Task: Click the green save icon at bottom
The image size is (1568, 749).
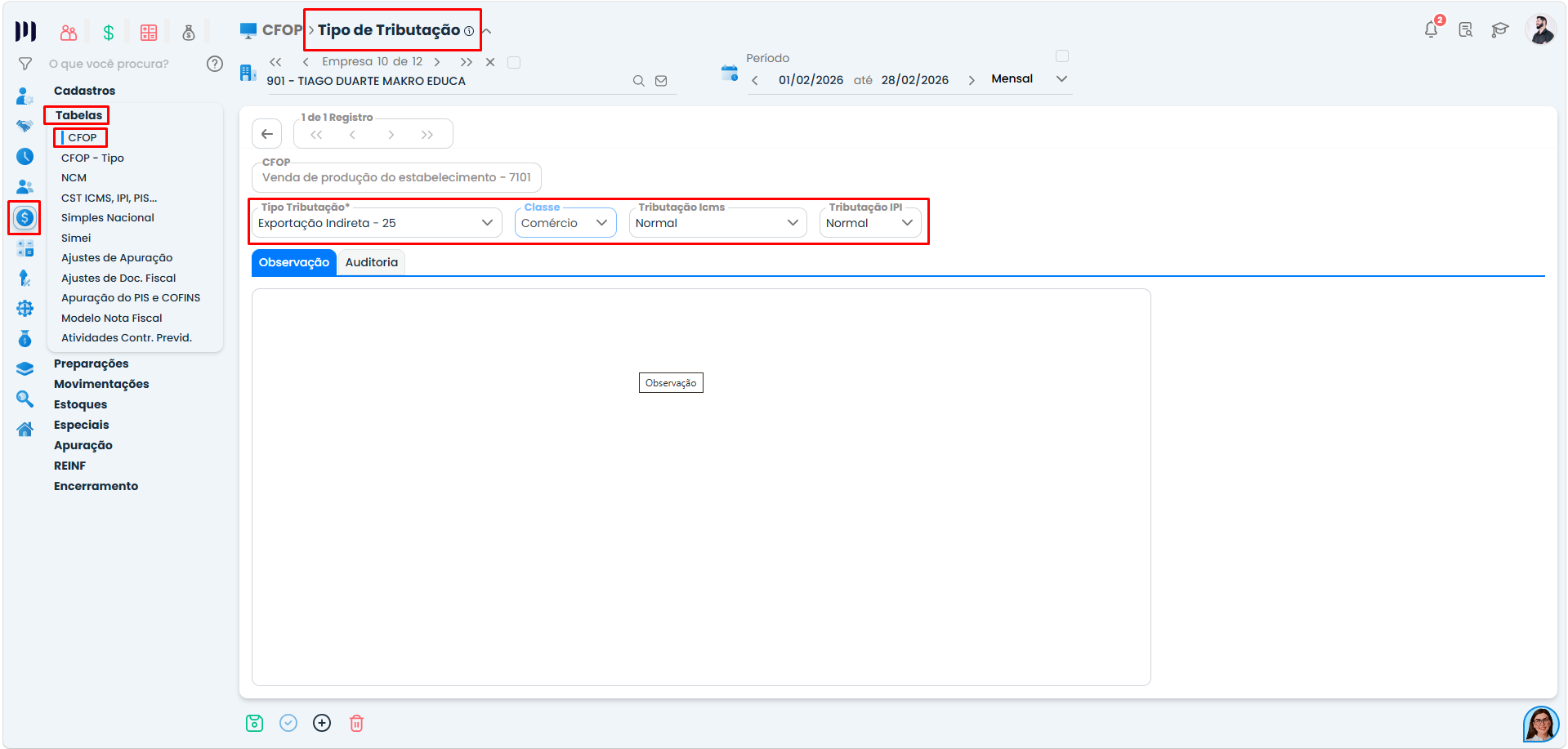Action: tap(255, 723)
